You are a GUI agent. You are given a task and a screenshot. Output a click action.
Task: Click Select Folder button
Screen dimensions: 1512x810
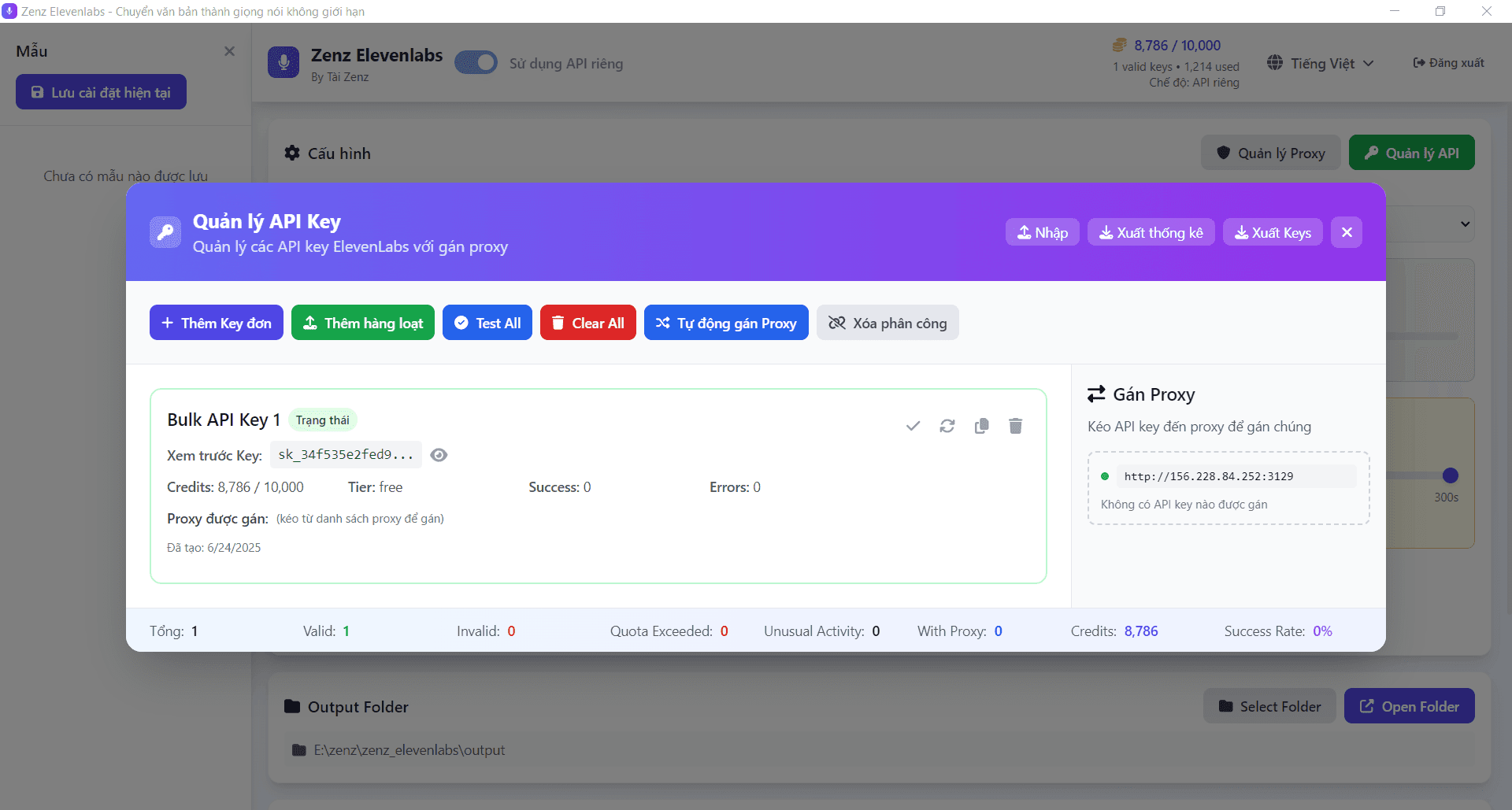1269,706
